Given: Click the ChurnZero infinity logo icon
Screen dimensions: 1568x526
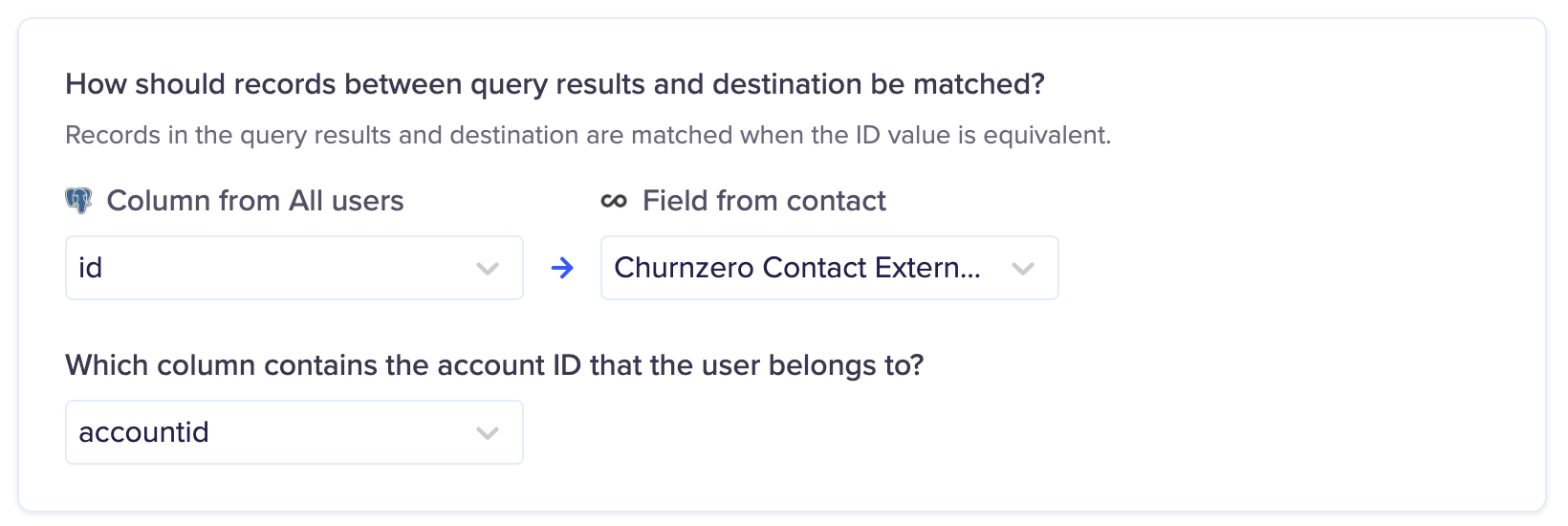Looking at the screenshot, I should pyautogui.click(x=614, y=201).
